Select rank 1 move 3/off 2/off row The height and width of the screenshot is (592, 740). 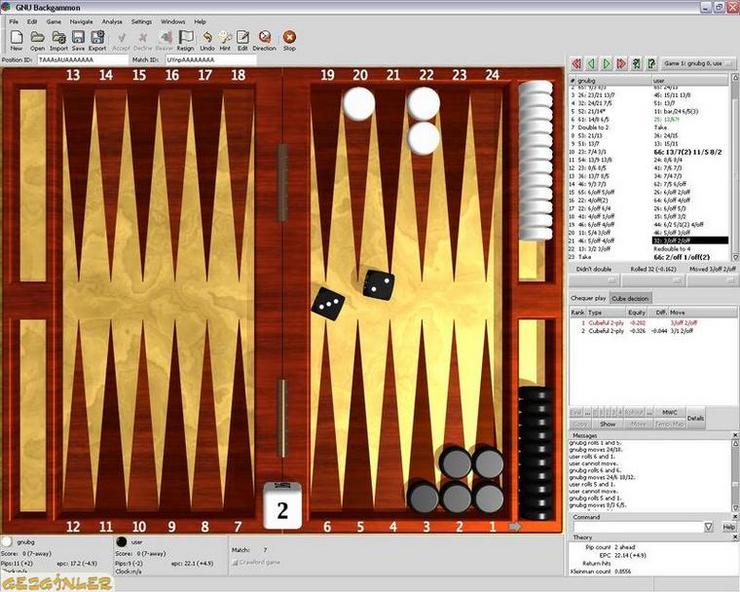coord(653,323)
